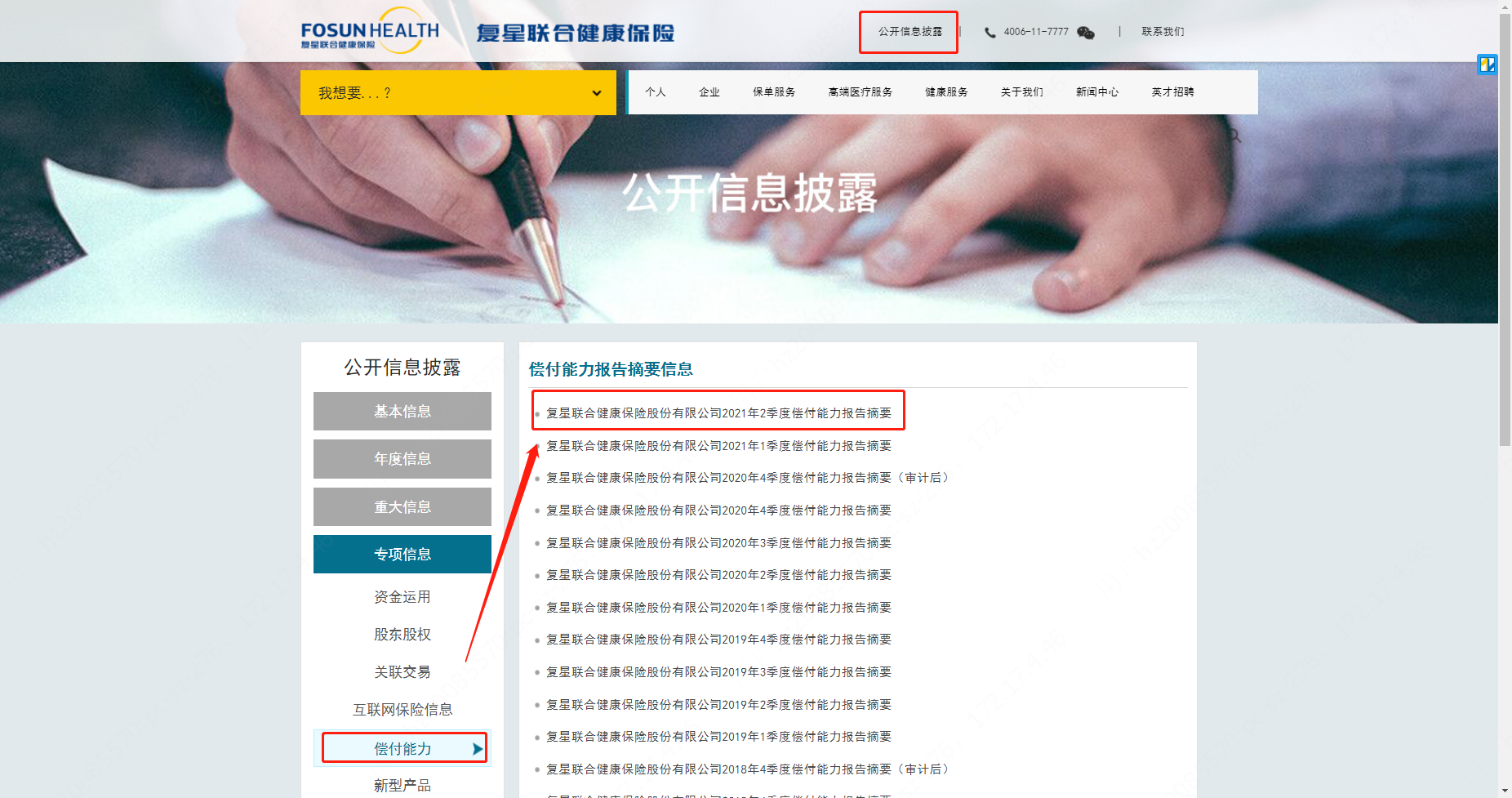The image size is (1512, 798).
Task: Click the 公开信息披露 link in the top header
Action: (909, 32)
